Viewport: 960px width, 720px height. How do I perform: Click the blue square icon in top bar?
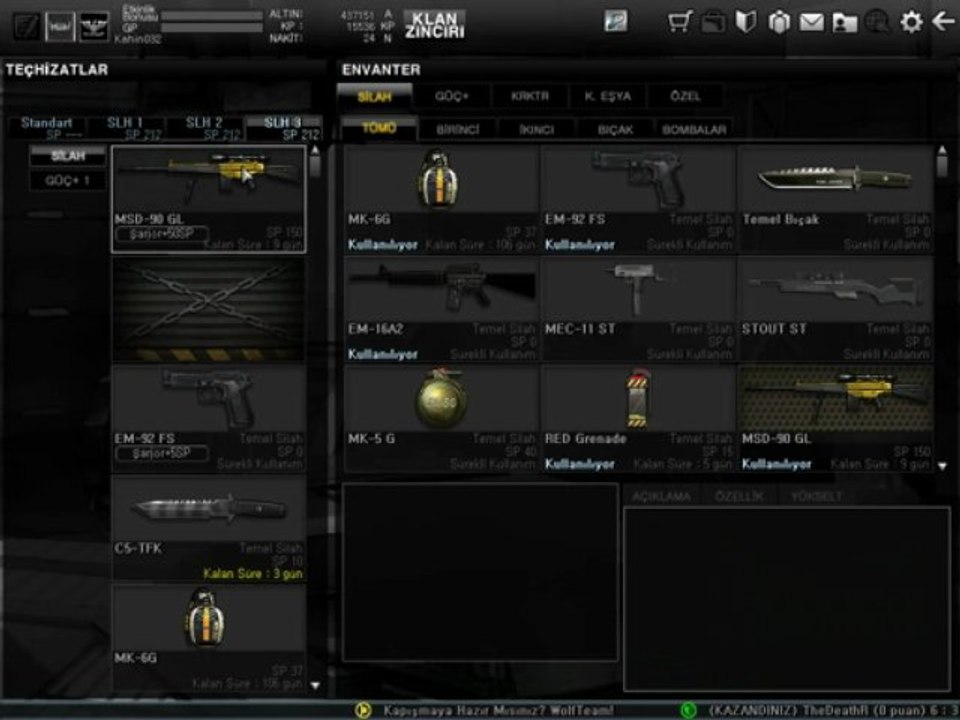click(x=615, y=21)
